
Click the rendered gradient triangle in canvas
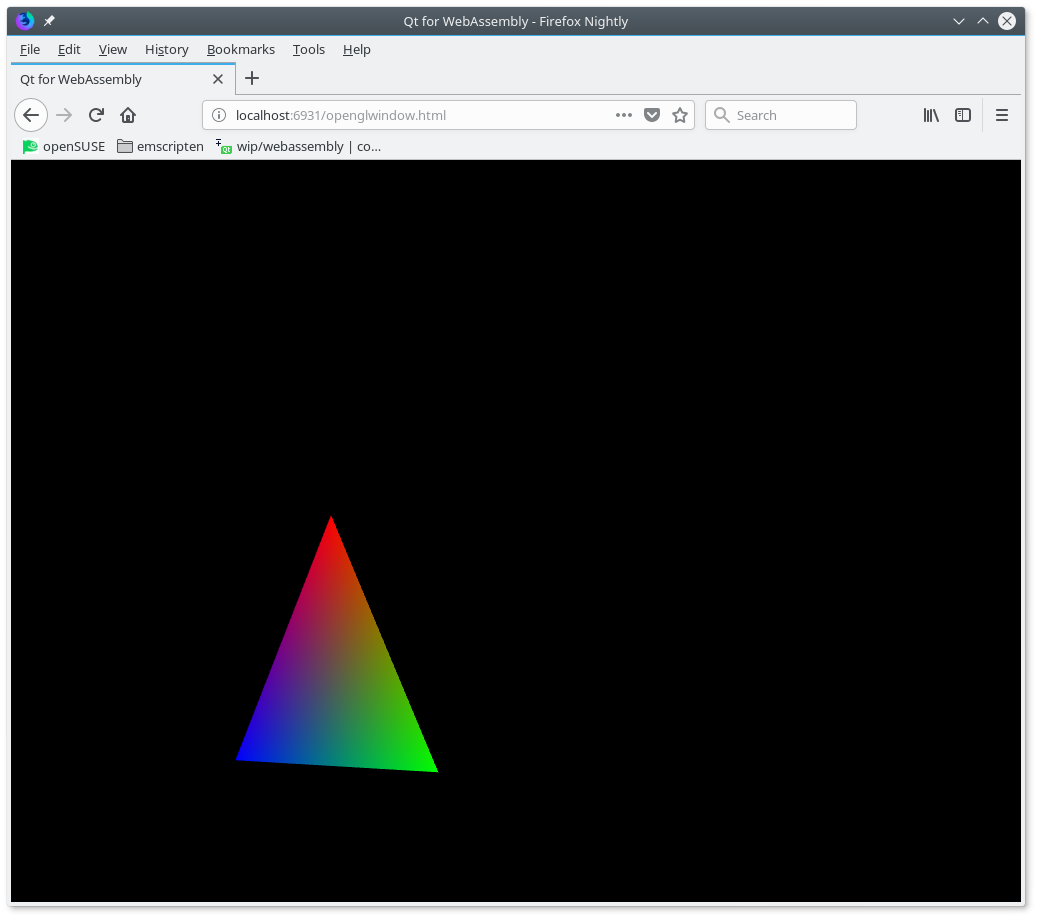tap(336, 690)
